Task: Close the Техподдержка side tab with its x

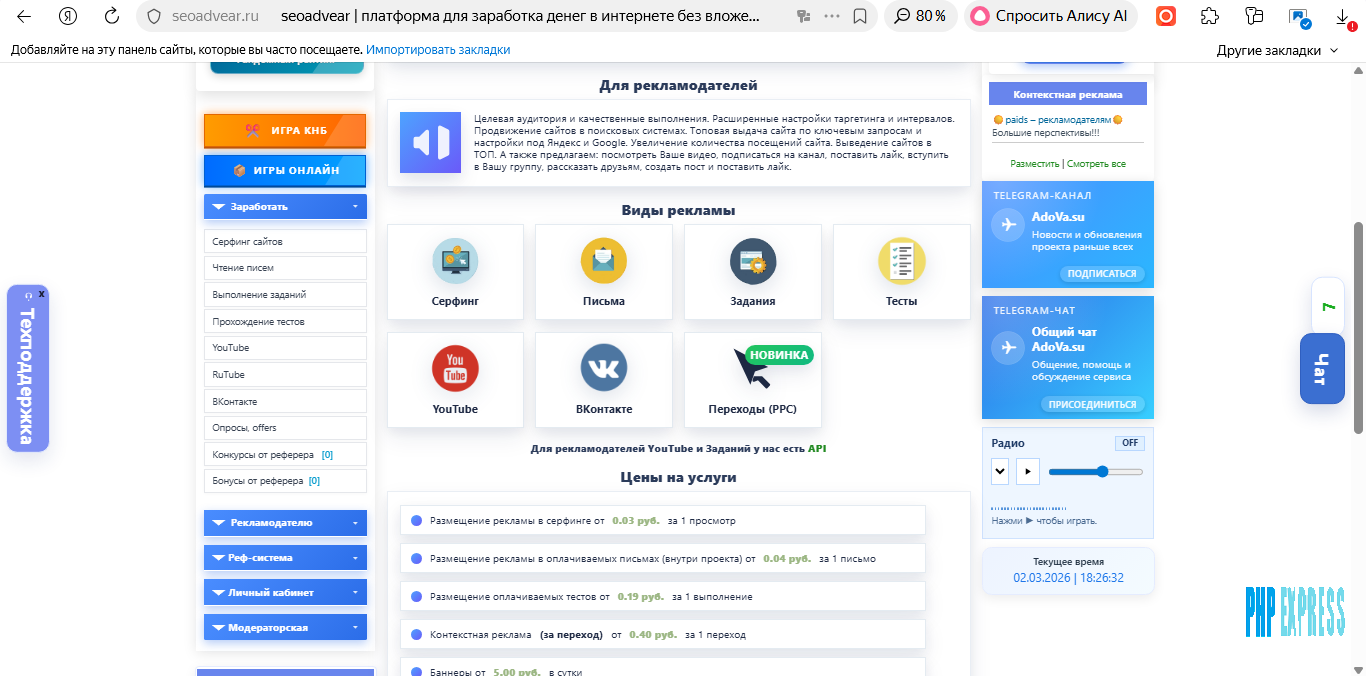Action: [x=42, y=294]
